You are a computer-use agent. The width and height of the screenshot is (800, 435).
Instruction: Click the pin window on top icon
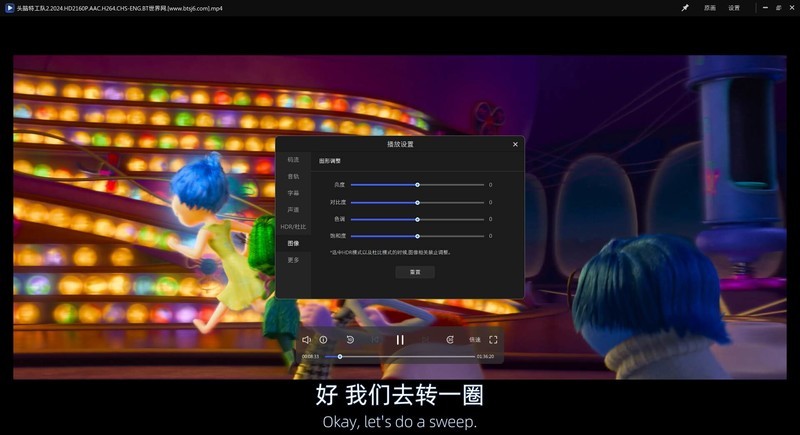(x=685, y=8)
